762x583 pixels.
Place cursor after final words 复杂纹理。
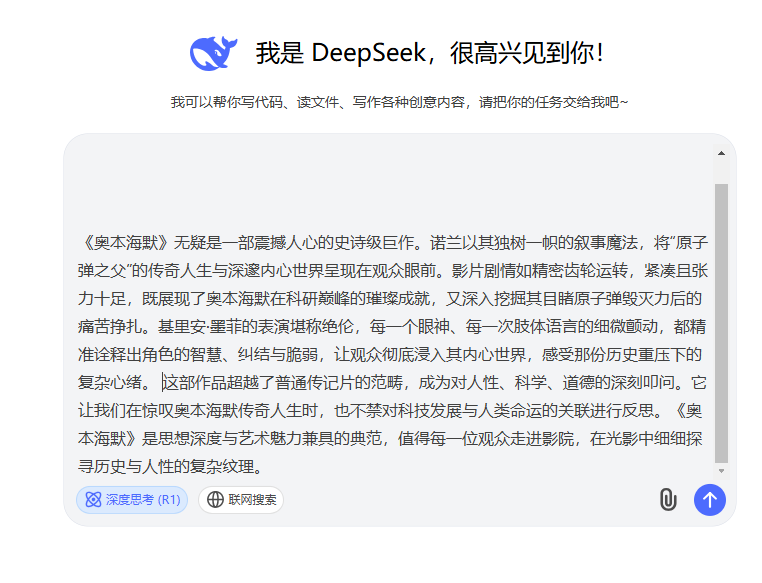coord(263,466)
